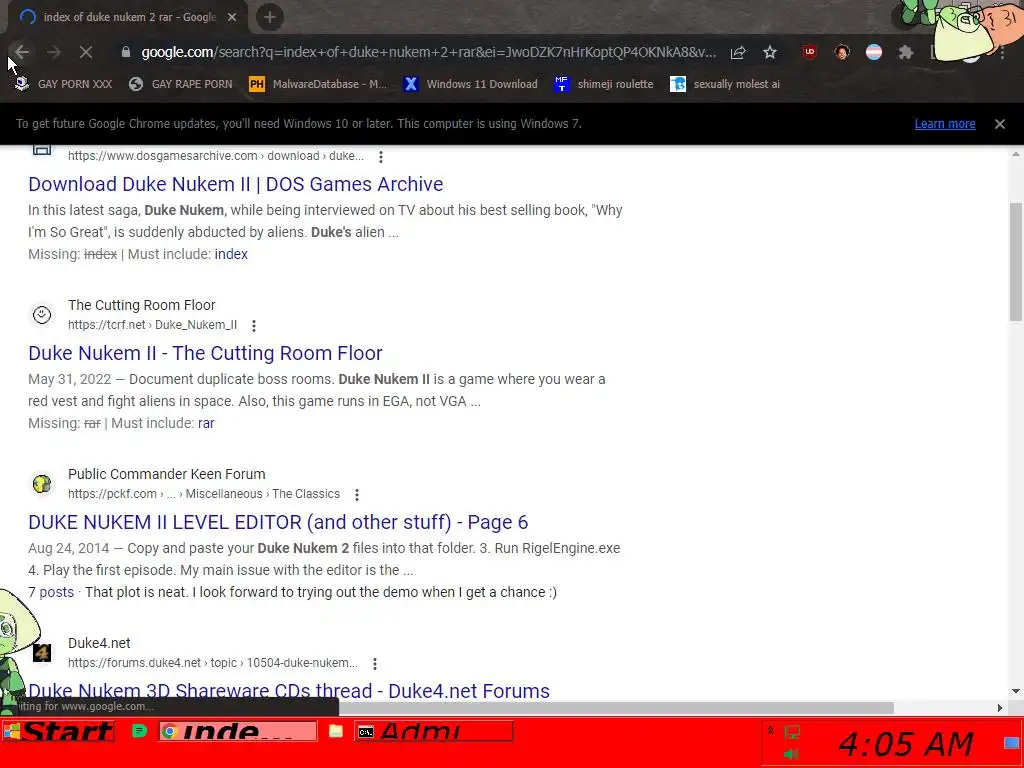Open more options for dosgamesarchive.com result
Screen dimensions: 1024x768
click(381, 157)
